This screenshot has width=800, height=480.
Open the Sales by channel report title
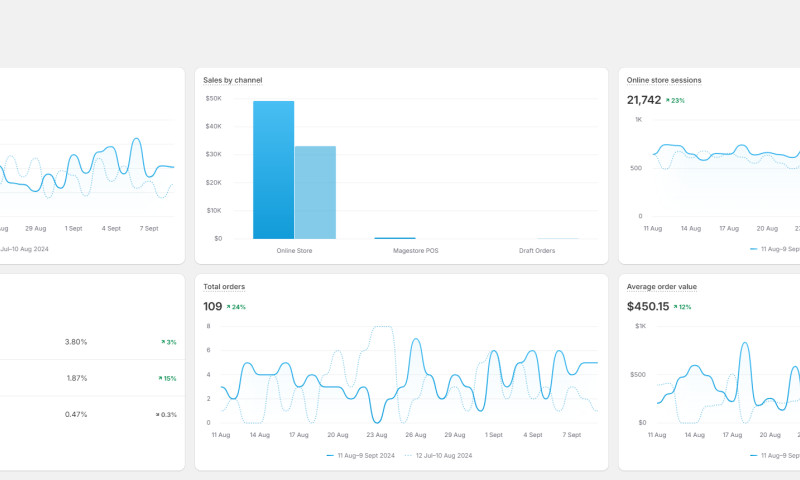(232, 80)
